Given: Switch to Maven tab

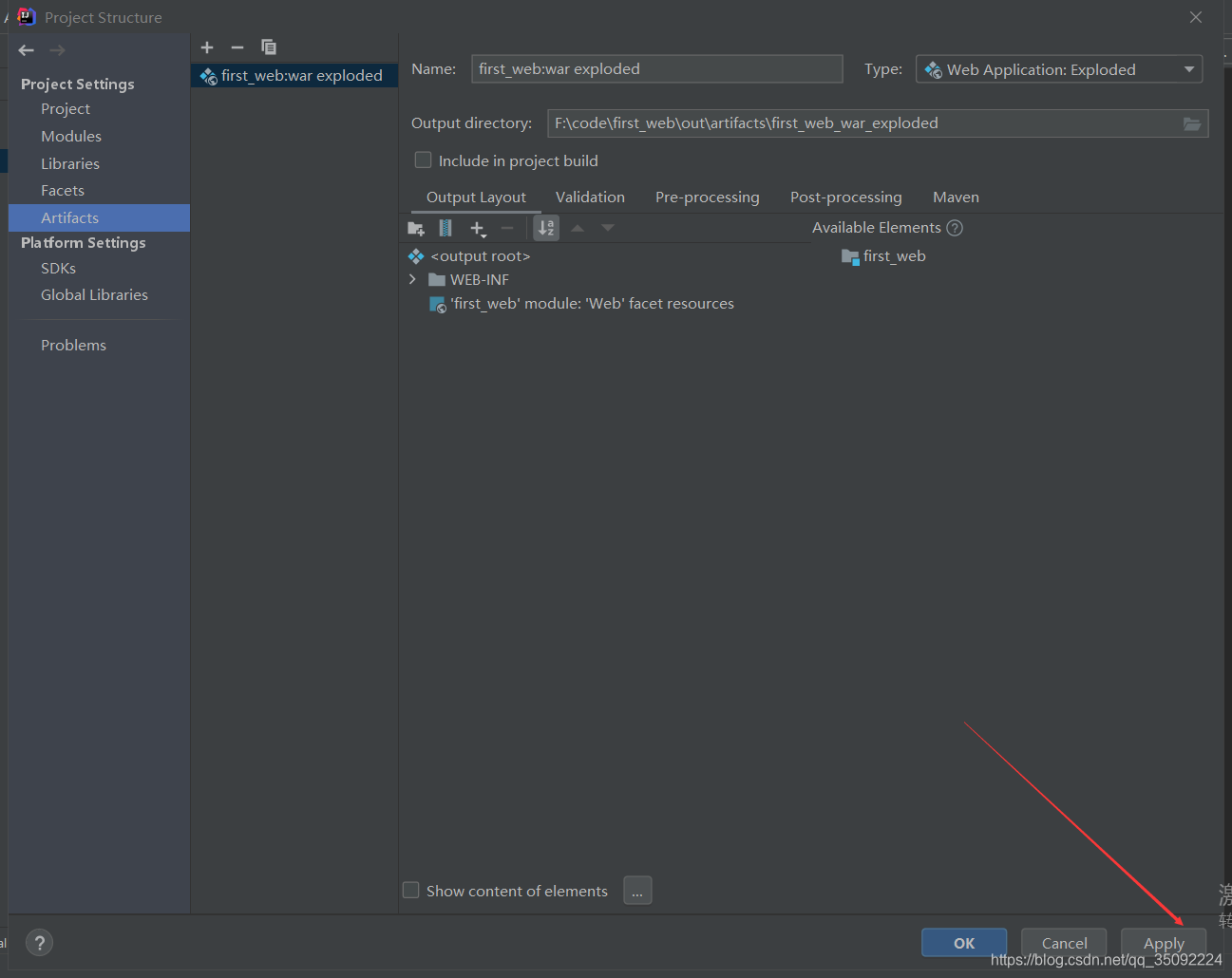Looking at the screenshot, I should pos(956,197).
